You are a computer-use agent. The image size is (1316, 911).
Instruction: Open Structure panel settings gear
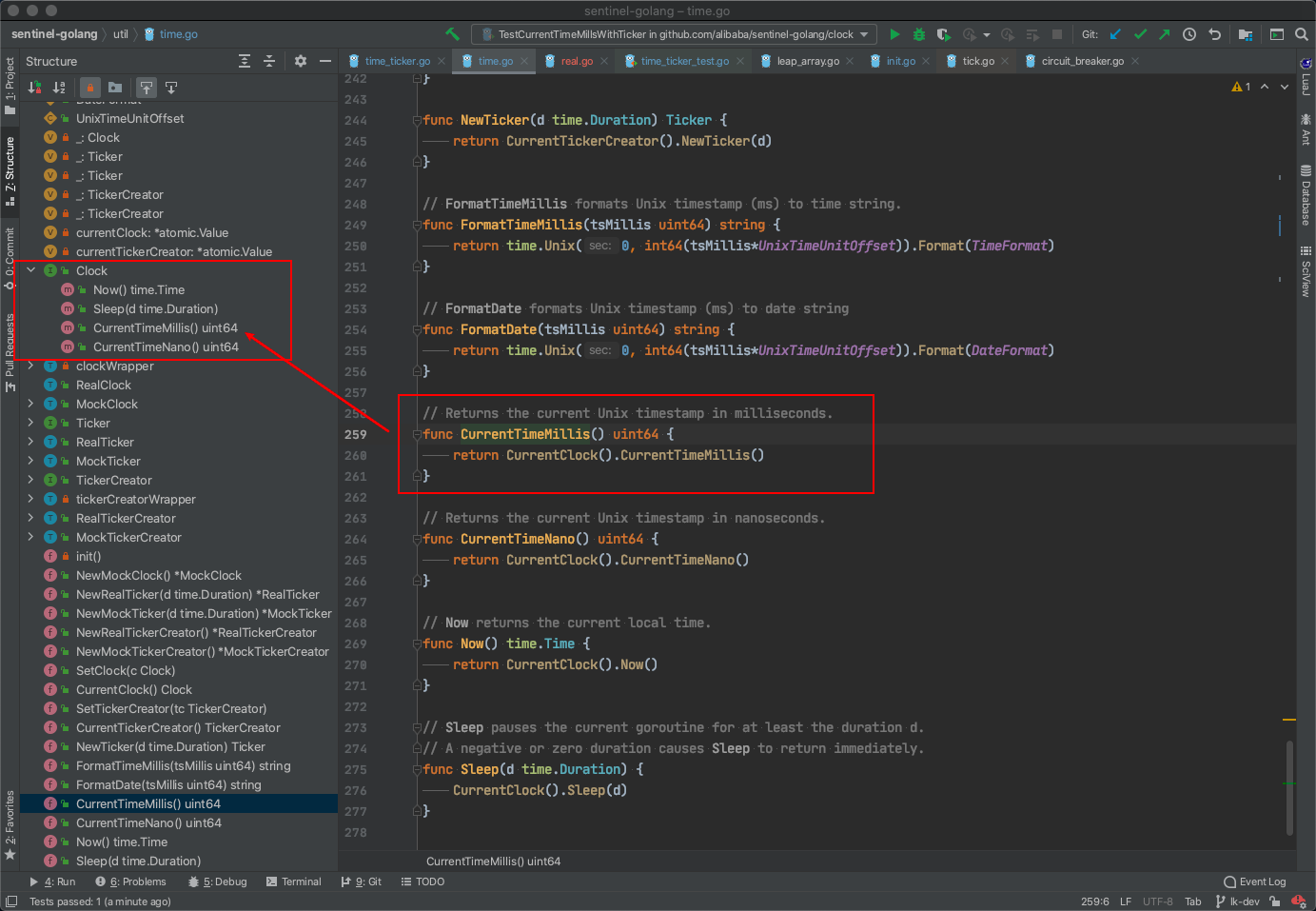coord(301,61)
